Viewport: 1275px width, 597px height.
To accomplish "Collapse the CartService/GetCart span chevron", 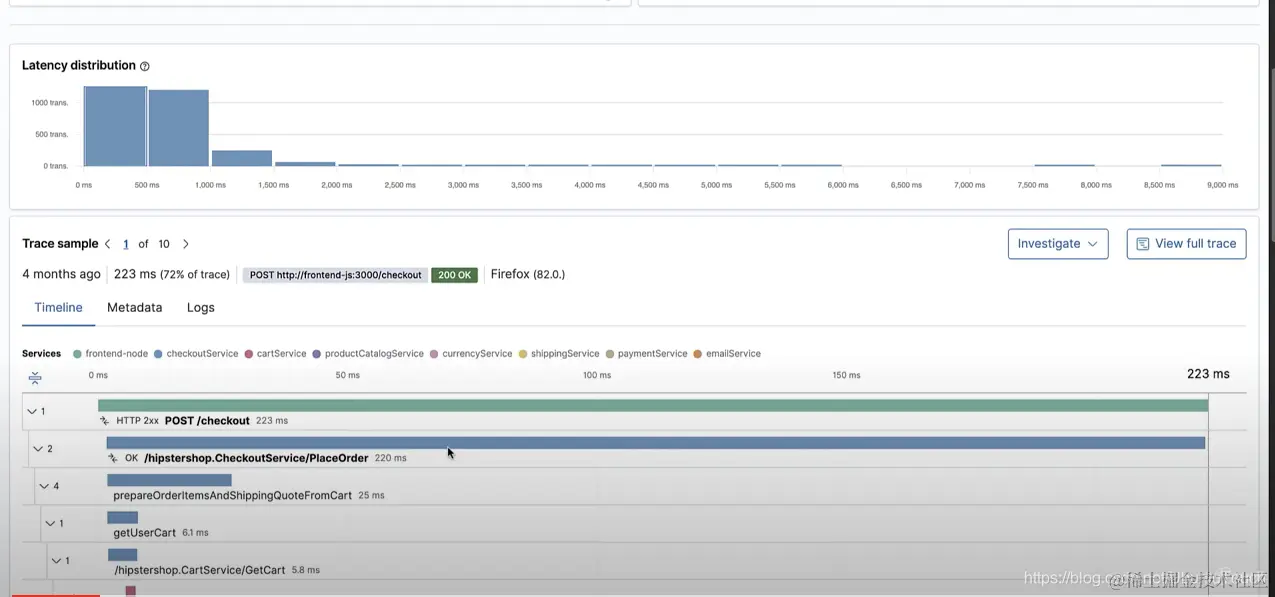I will click(56, 561).
